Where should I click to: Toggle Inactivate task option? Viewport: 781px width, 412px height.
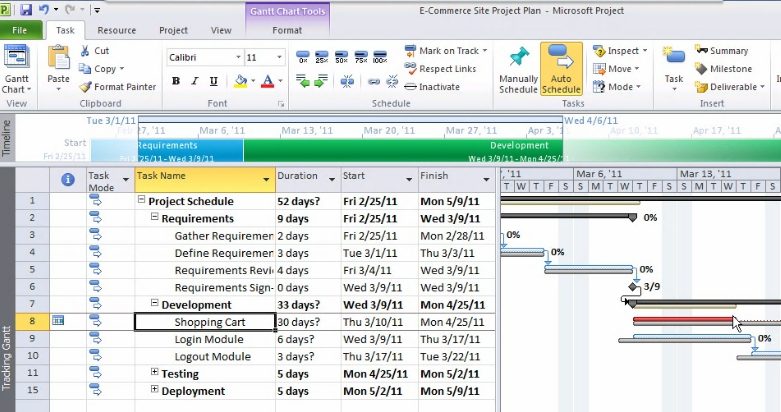[432, 87]
